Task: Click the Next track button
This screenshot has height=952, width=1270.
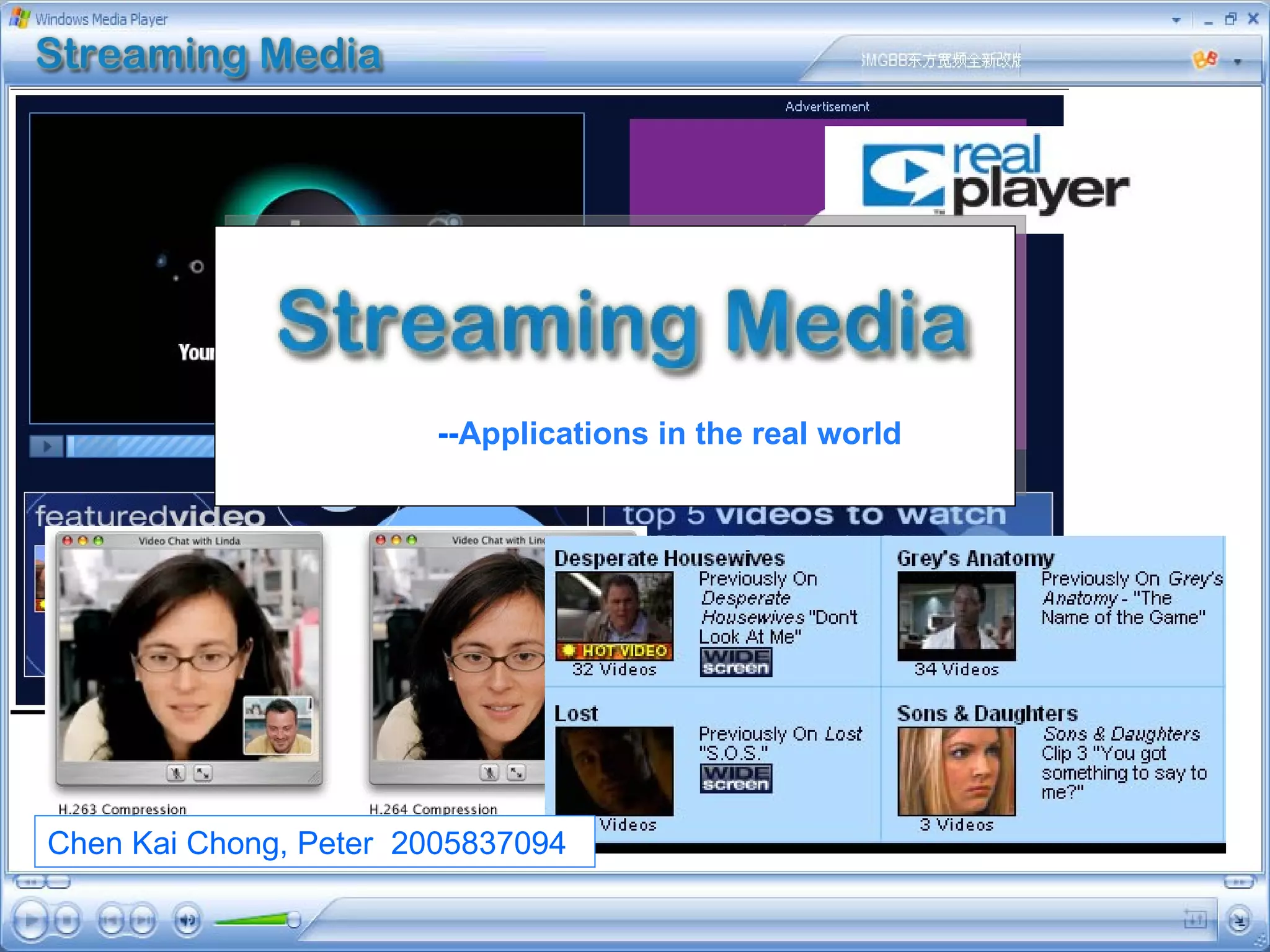Action: [x=143, y=920]
